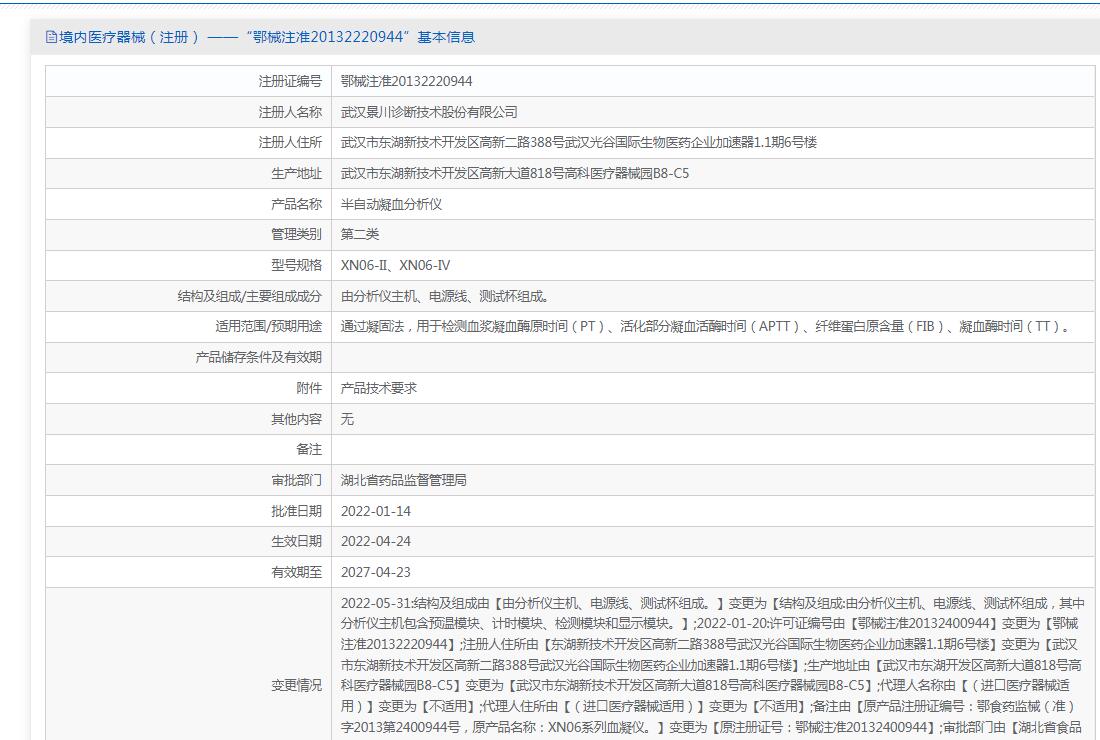Viewport: 1100px width, 740px height.
Task: Click expiry date 2027-04-23
Action: pyautogui.click(x=375, y=572)
